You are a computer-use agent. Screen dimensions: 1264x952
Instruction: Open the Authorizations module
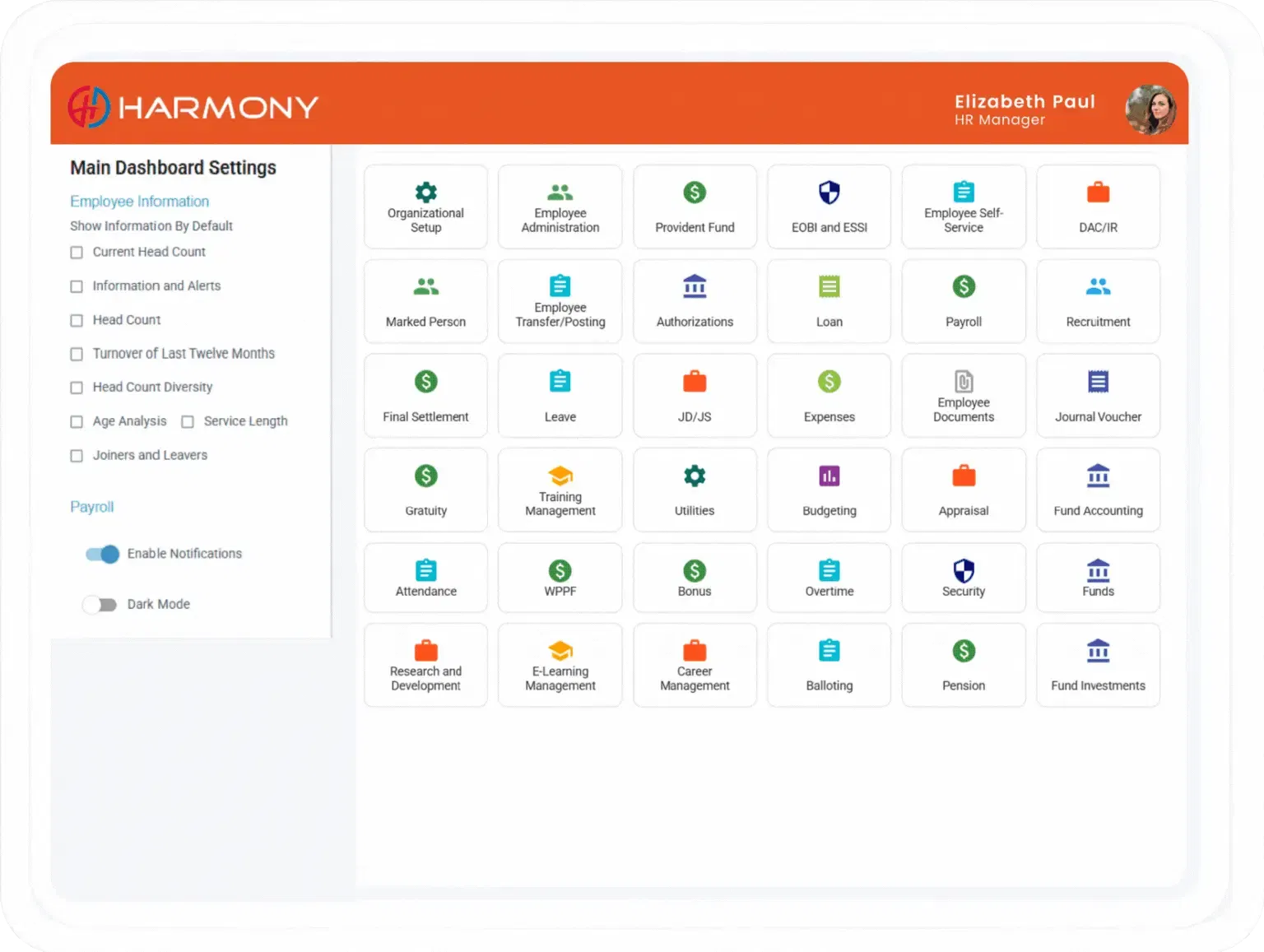pos(695,301)
